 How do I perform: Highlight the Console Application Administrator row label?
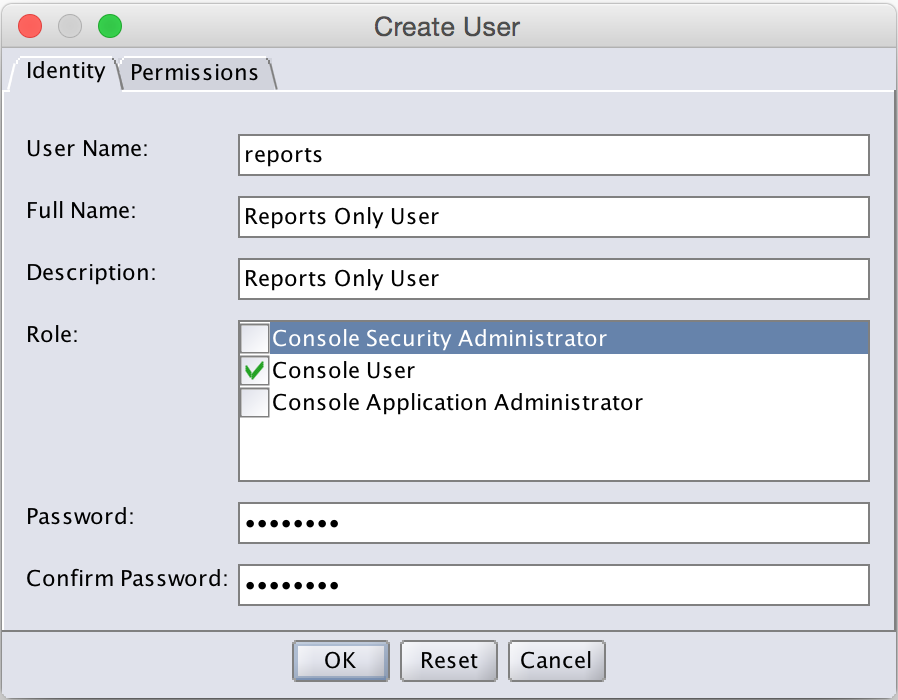(x=458, y=403)
